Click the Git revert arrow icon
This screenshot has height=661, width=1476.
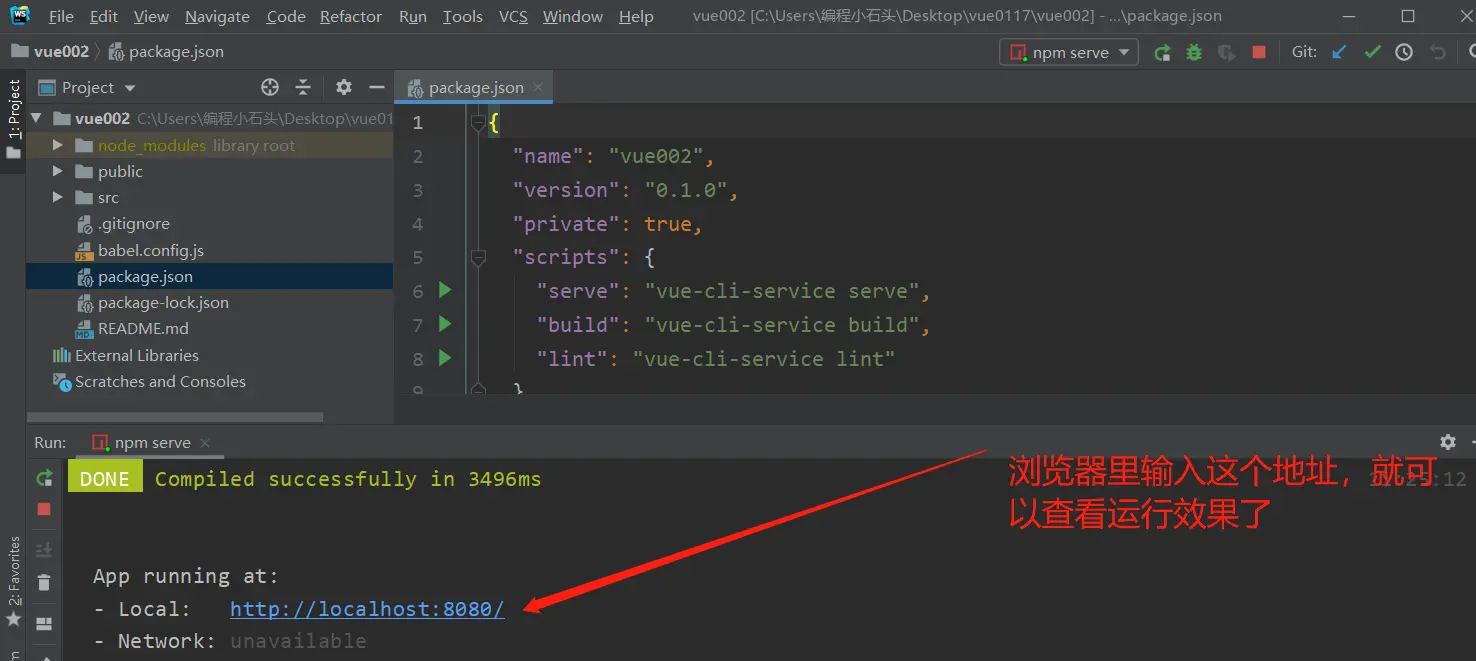1438,52
